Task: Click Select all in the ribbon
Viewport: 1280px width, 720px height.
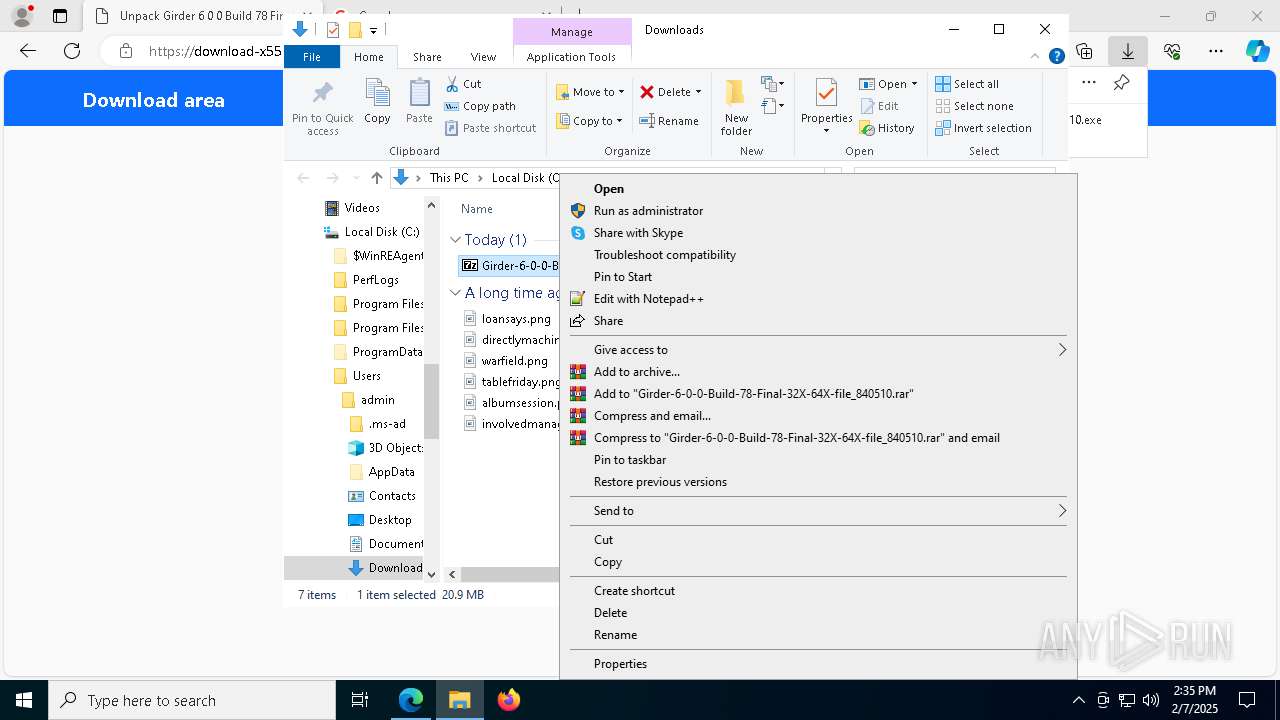Action: point(967,84)
